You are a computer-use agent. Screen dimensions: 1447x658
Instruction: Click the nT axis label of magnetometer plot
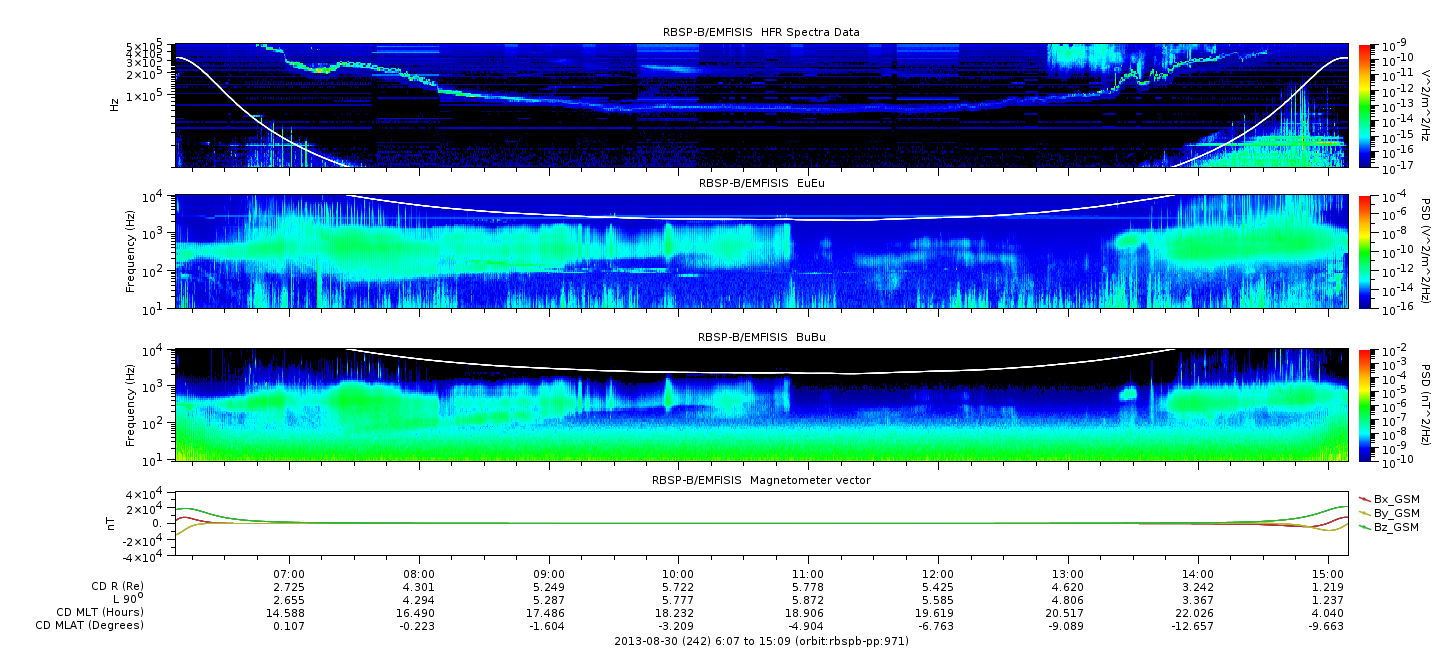pyautogui.click(x=113, y=523)
